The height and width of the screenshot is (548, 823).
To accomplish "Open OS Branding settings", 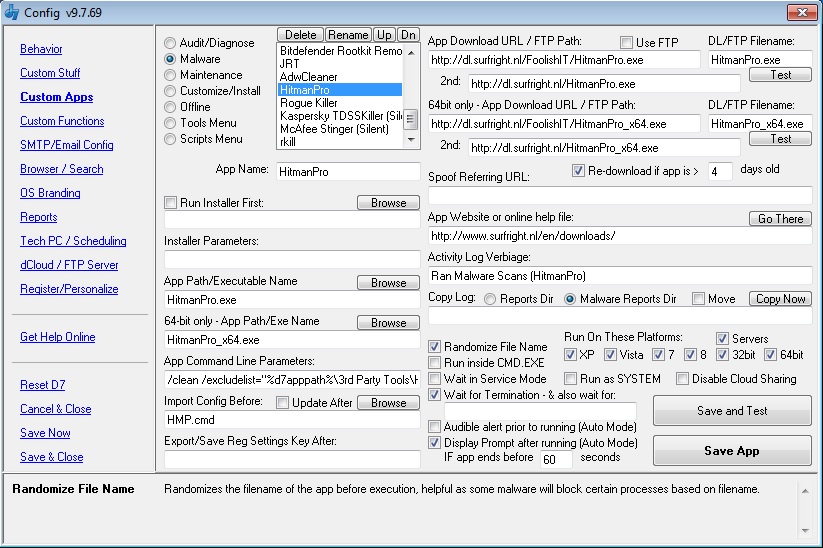I will (x=50, y=193).
